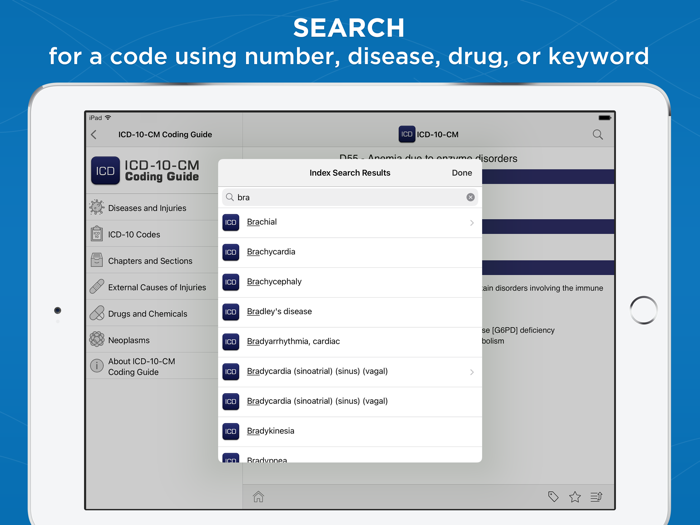Tap the ICD-10-CM Coding Guide header title
This screenshot has width=700, height=525.
pos(165,134)
